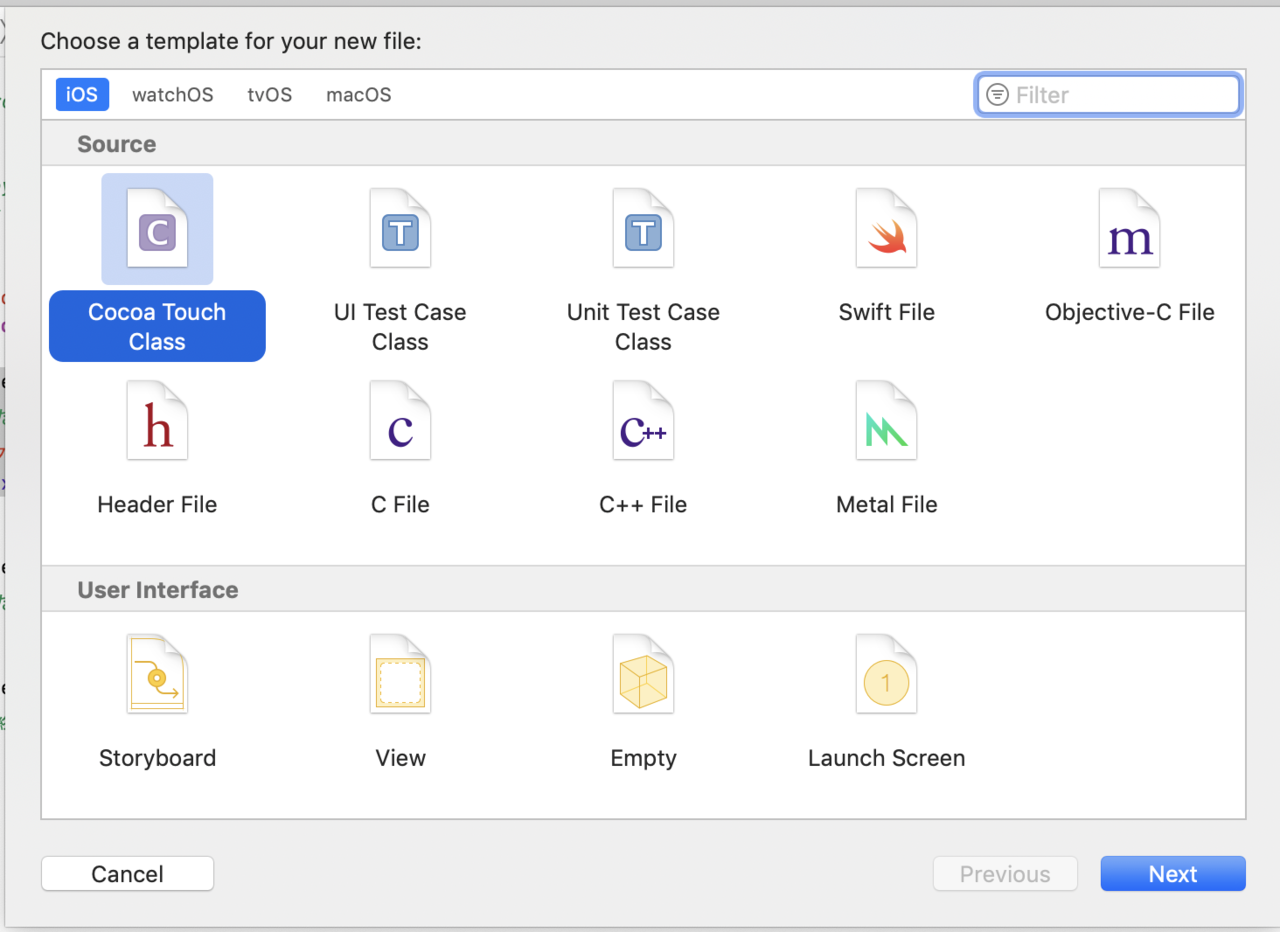1280x932 pixels.
Task: Select the Launch Screen template
Action: pyautogui.click(x=886, y=675)
